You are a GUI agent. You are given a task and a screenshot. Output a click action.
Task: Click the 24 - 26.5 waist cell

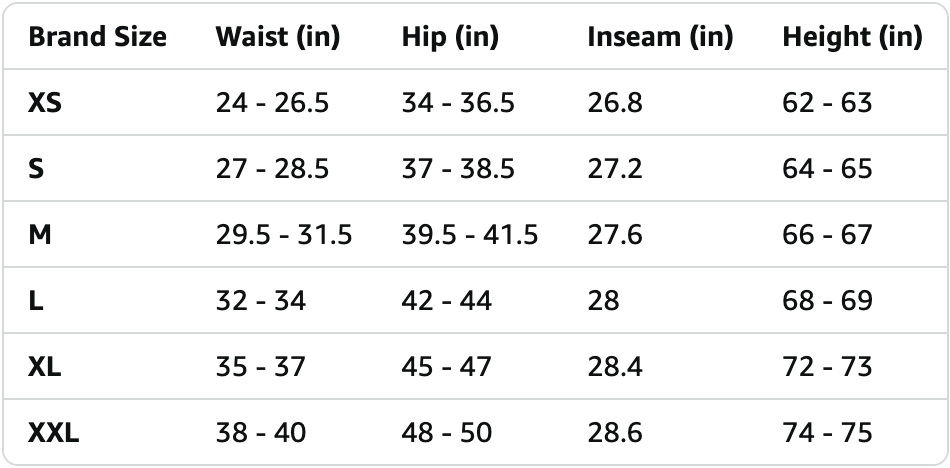[272, 103]
